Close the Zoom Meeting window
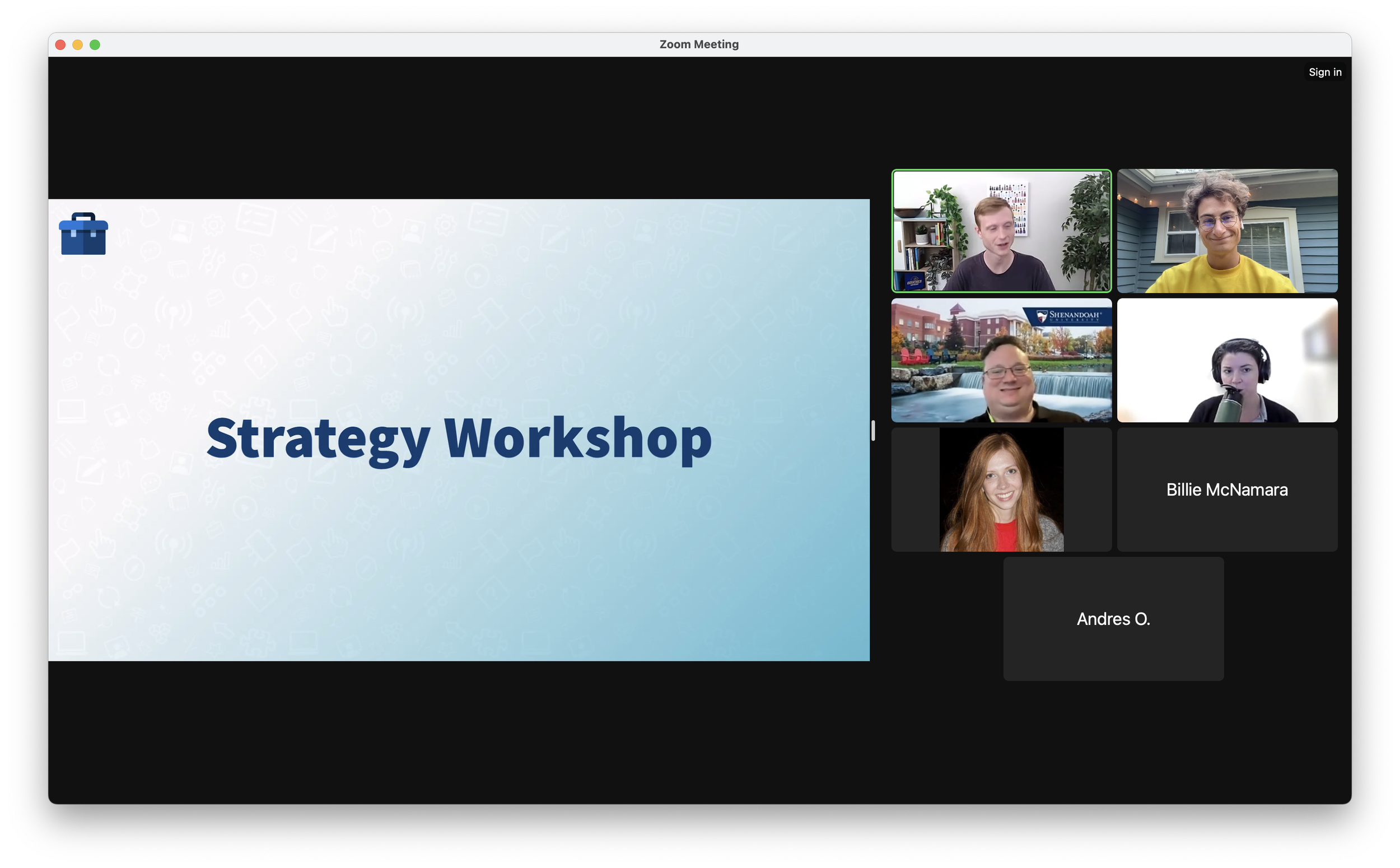This screenshot has width=1400, height=868. [60, 45]
